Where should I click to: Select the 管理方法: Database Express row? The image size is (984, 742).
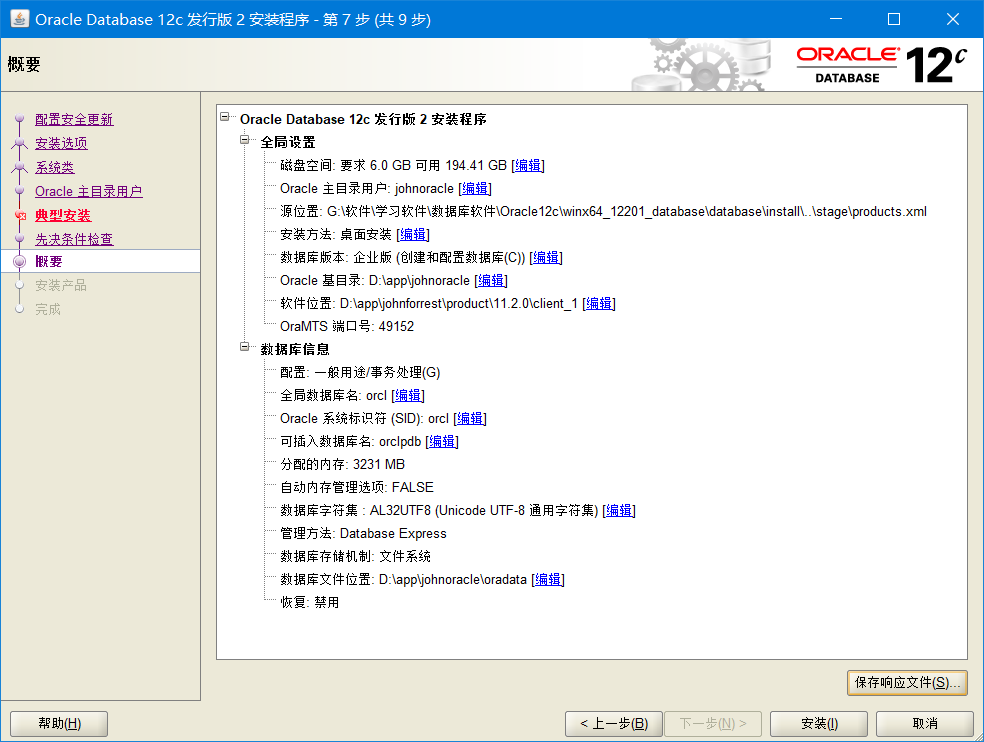point(363,534)
